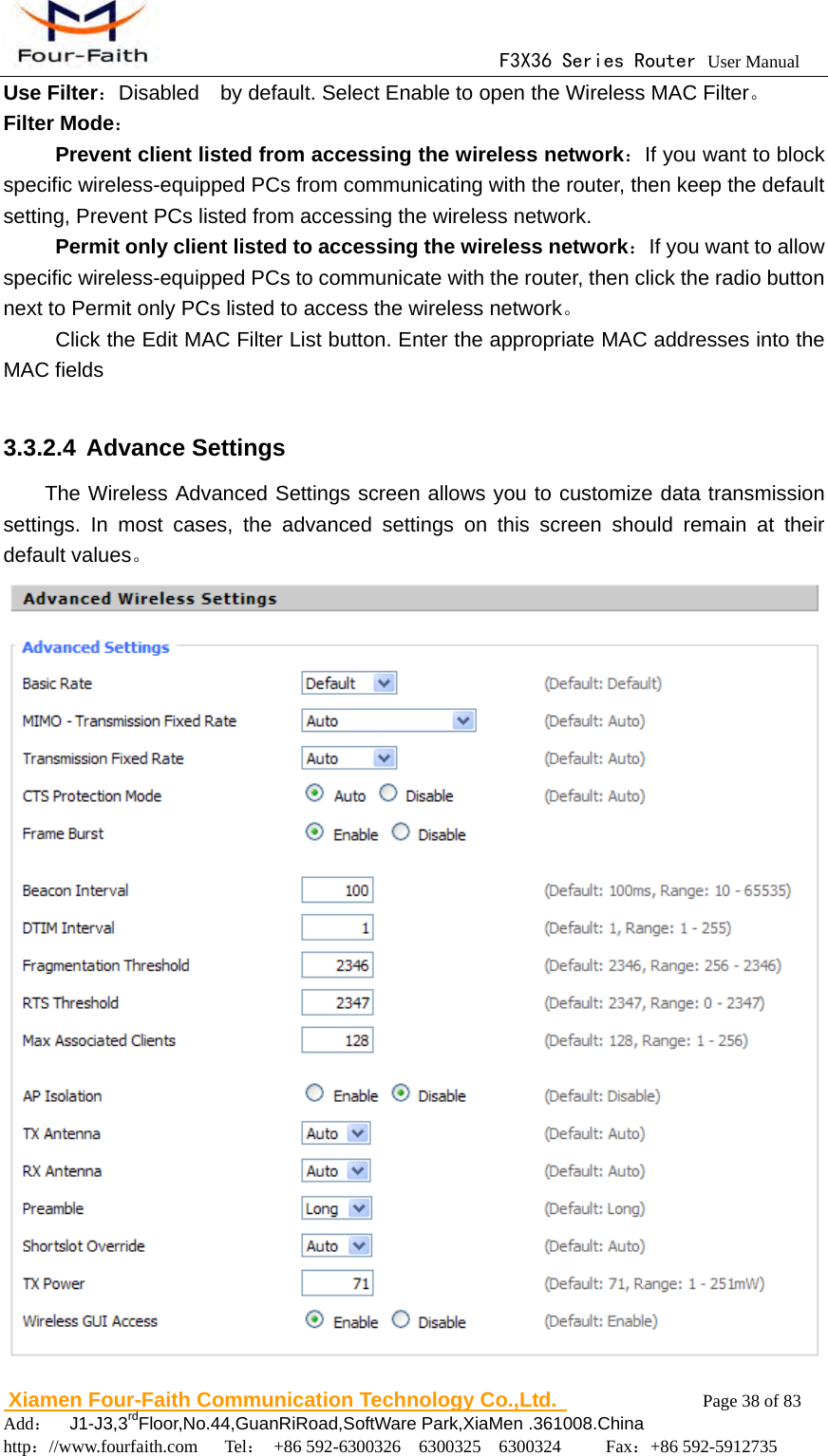Select Auto for CTS Protection Mode
The height and width of the screenshot is (1456, 828).
tap(313, 793)
